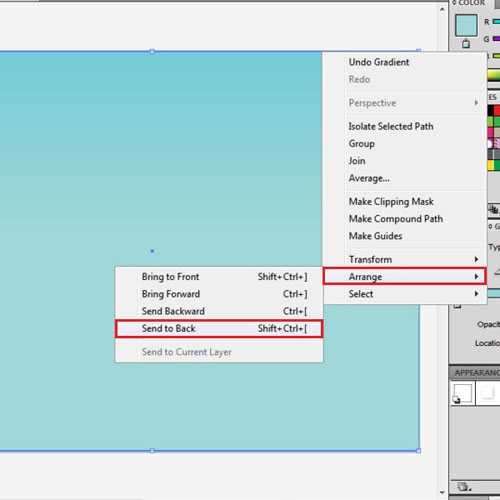
Task: Select the yellow swatch in Swatches panel
Action: click(490, 165)
